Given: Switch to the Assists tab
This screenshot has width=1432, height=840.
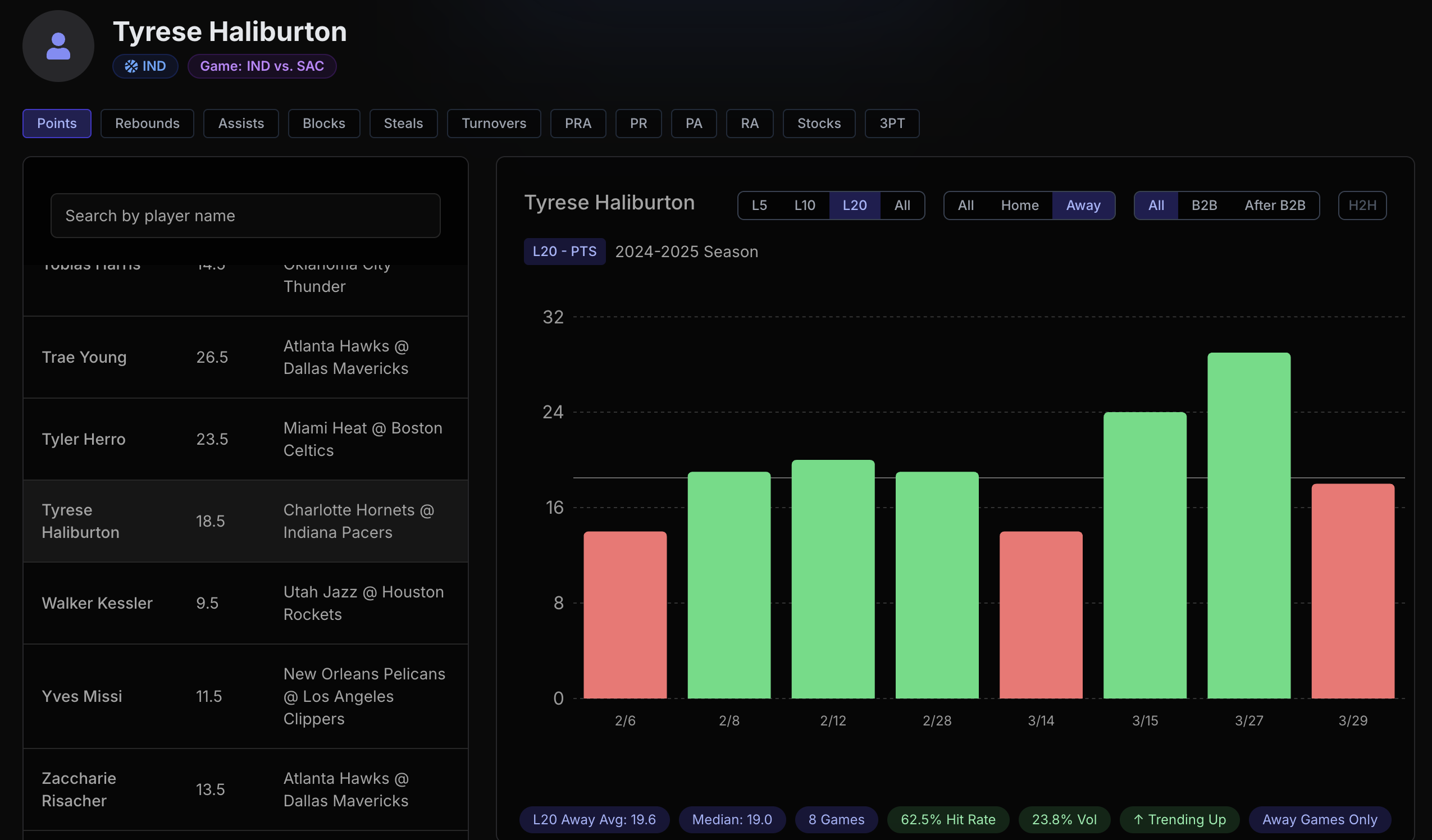Looking at the screenshot, I should pos(241,124).
